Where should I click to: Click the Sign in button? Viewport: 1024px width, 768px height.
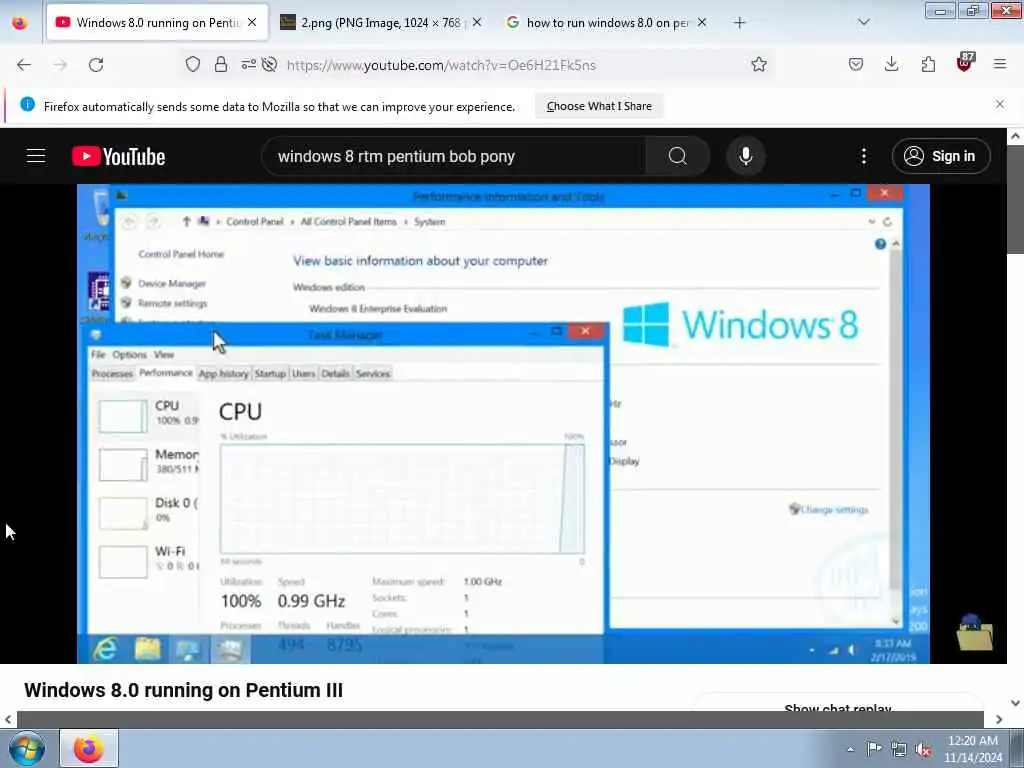pos(940,156)
